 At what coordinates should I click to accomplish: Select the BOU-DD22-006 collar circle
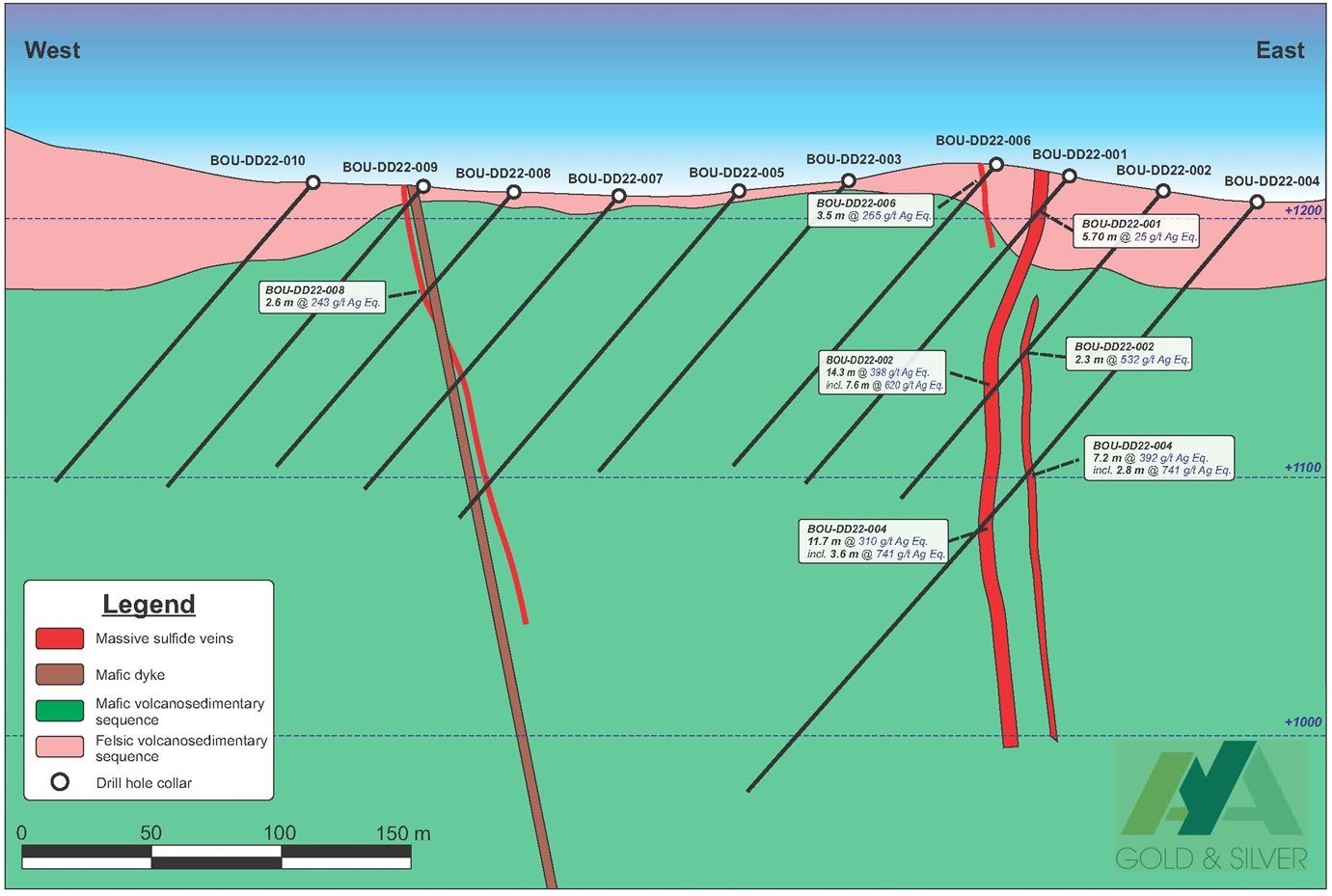996,165
